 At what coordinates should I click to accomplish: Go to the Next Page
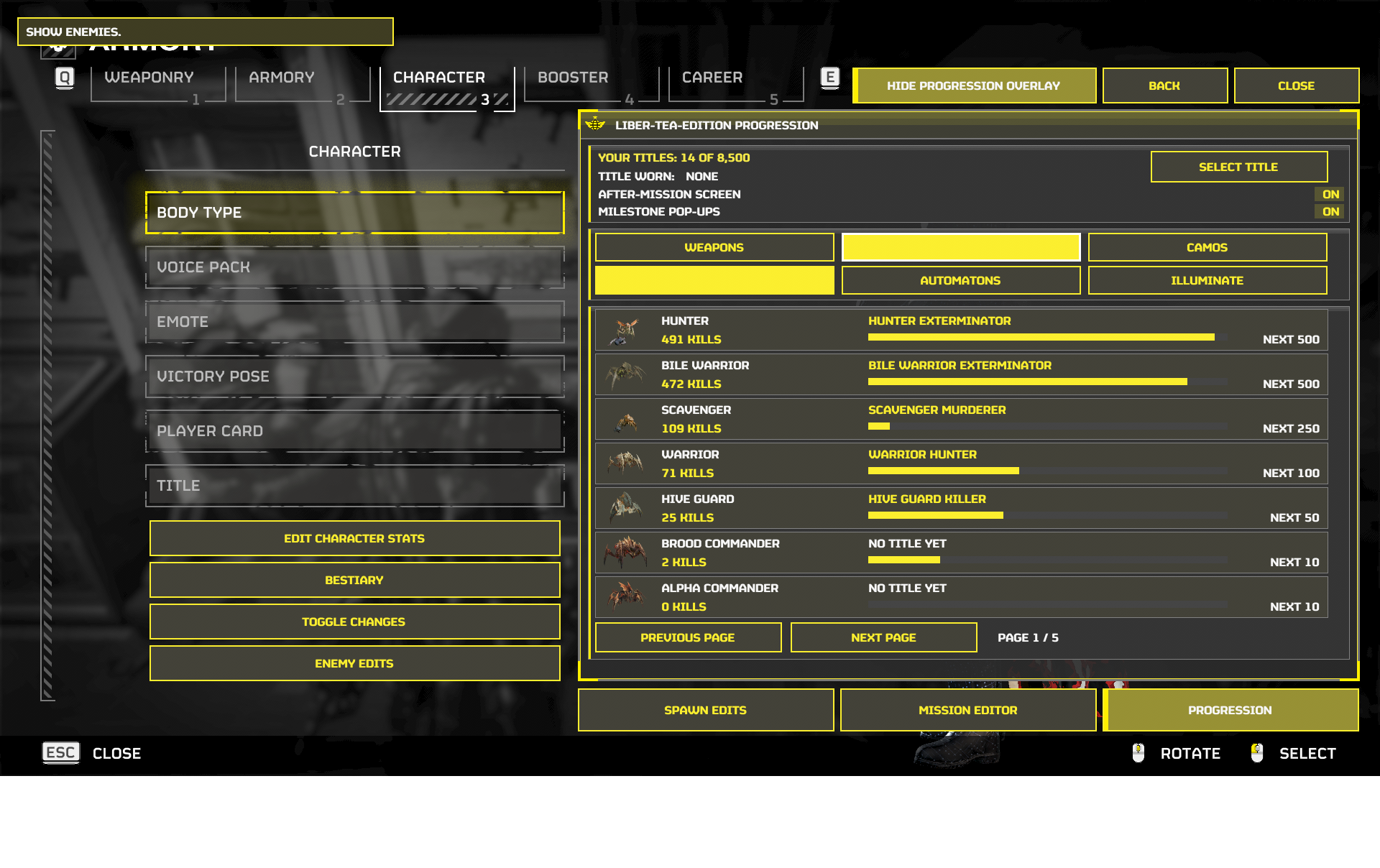pos(883,637)
